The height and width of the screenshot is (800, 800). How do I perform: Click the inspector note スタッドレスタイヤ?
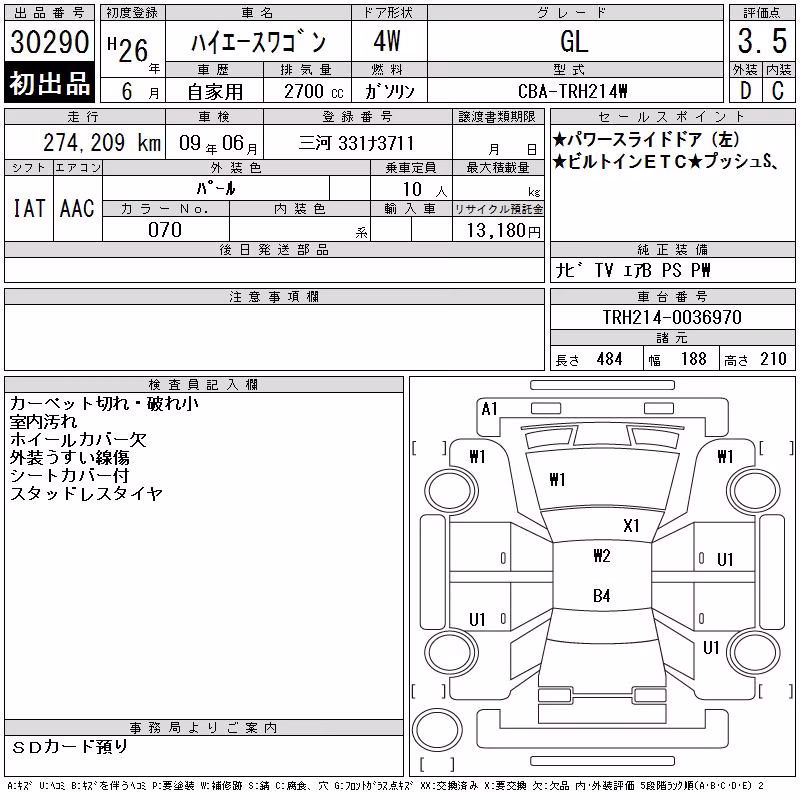[87, 494]
